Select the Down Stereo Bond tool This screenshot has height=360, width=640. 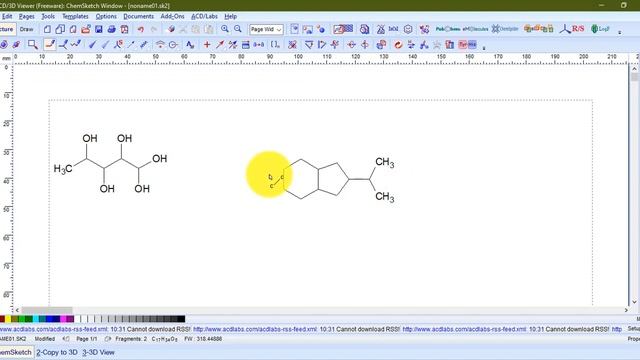(105, 44)
